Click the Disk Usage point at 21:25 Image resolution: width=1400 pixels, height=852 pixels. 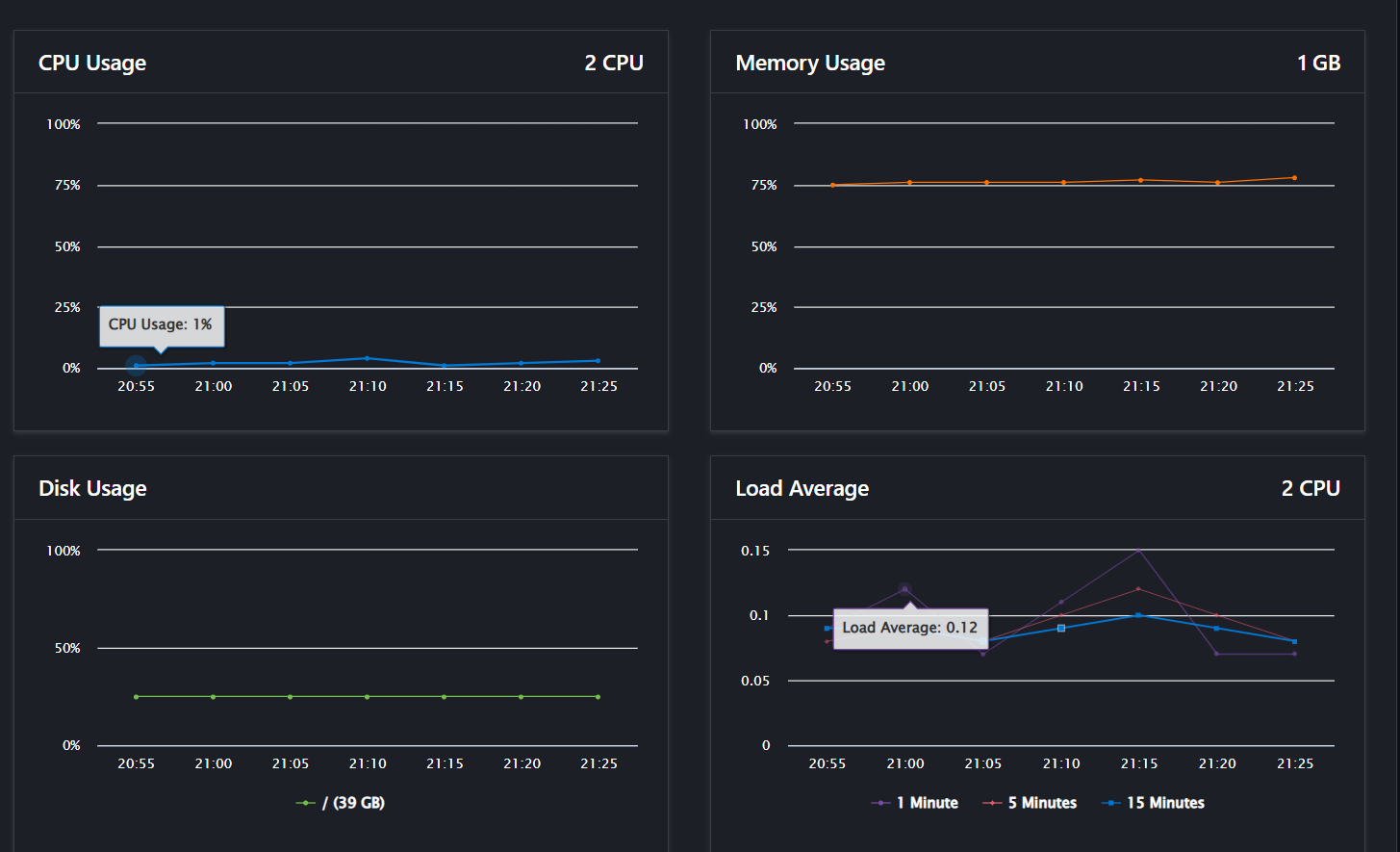pos(598,697)
